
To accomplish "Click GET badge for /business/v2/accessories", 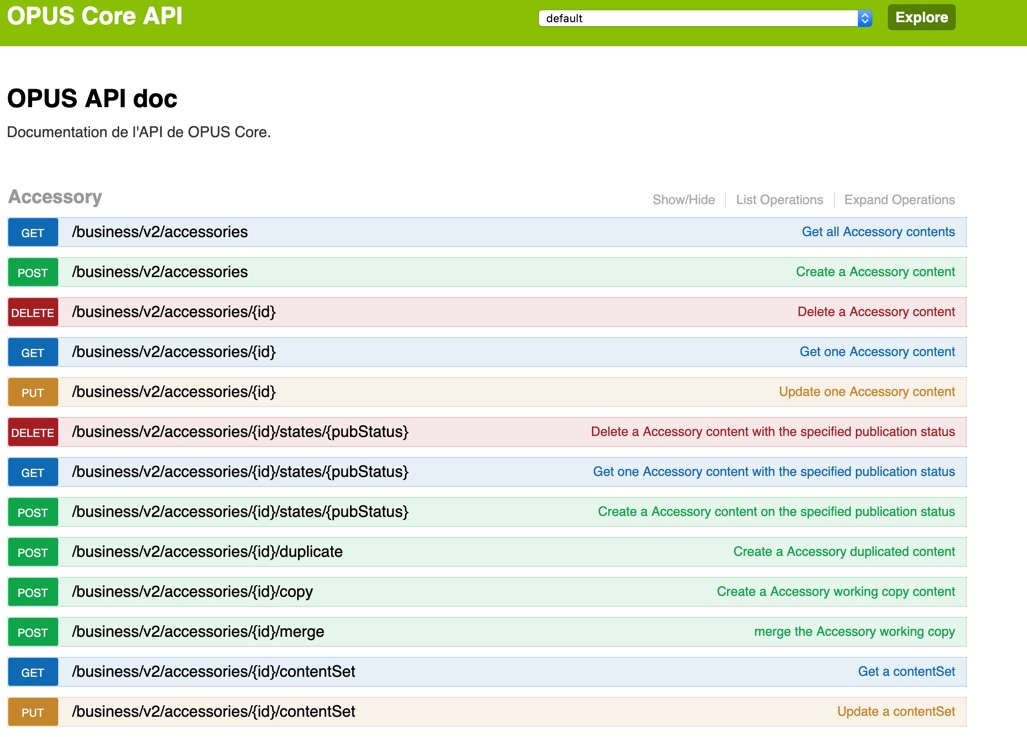I will coord(33,232).
